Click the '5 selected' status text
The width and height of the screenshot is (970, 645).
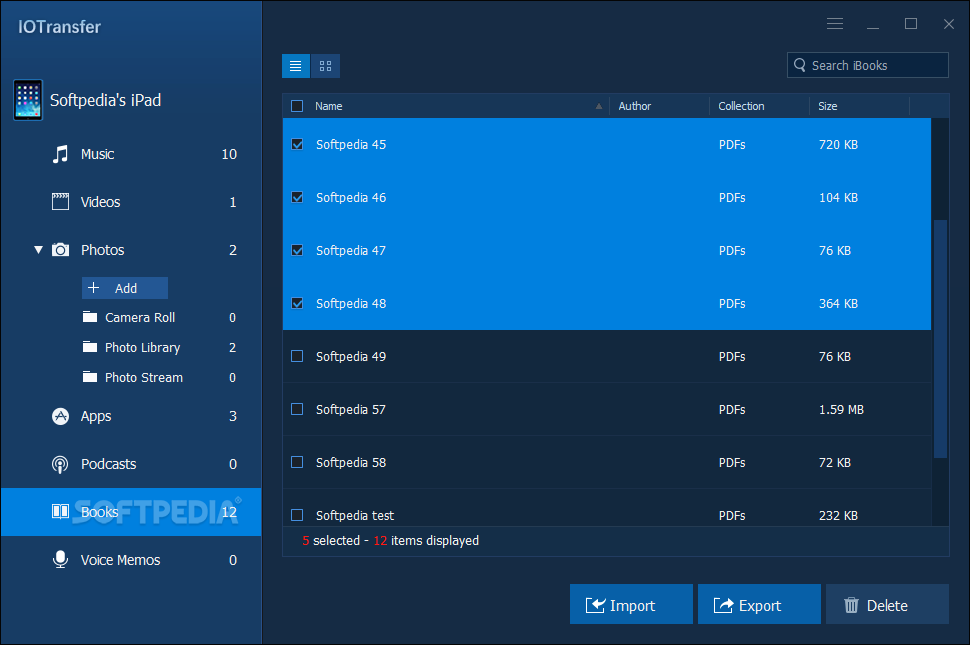point(331,540)
